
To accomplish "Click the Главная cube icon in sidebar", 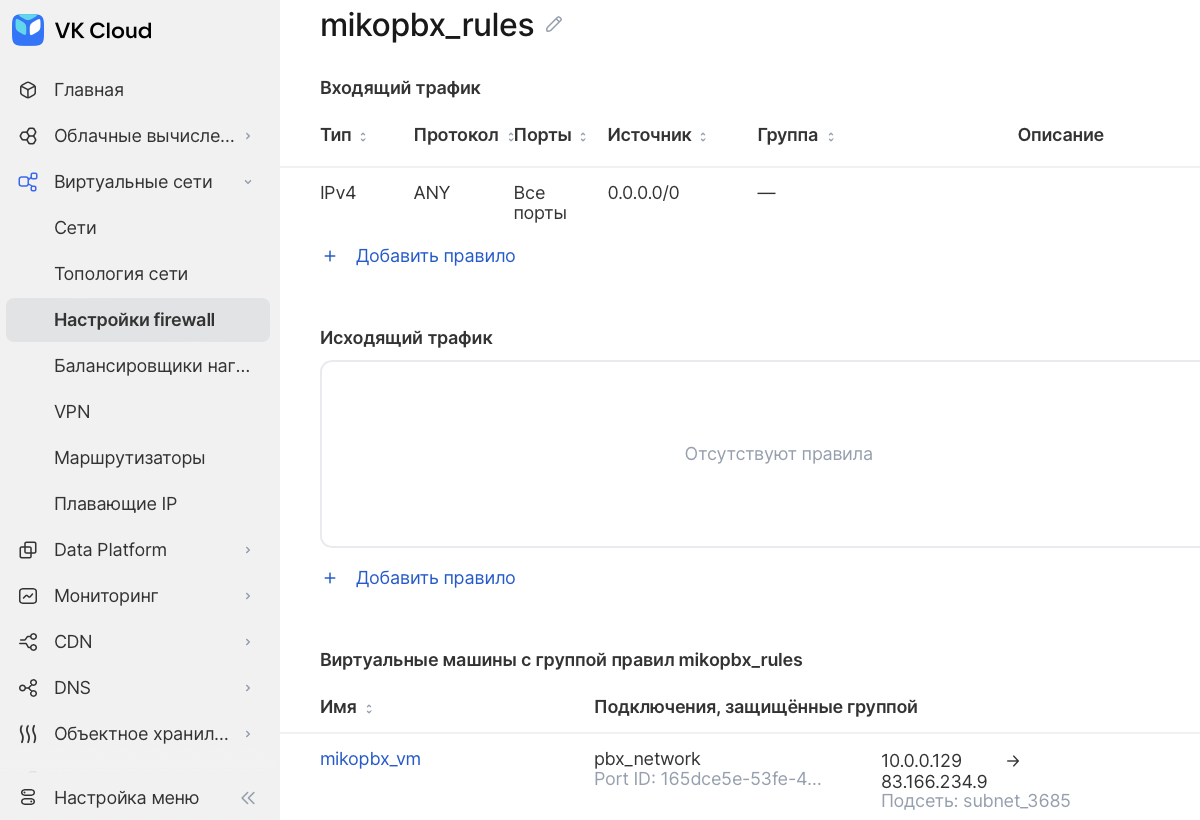I will [28, 90].
